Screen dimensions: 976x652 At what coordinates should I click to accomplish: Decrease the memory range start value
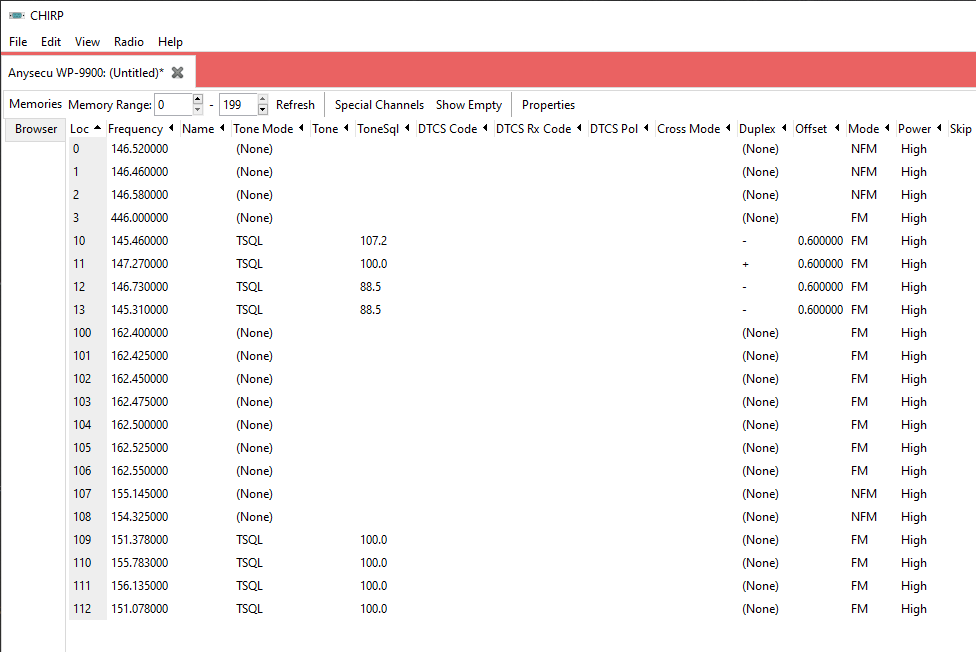tap(198, 110)
